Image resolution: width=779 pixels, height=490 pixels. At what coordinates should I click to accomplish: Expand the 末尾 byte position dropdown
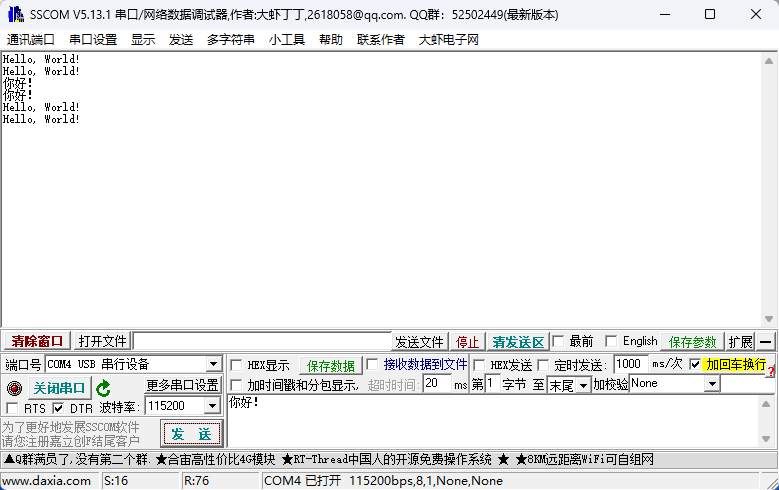coord(583,385)
